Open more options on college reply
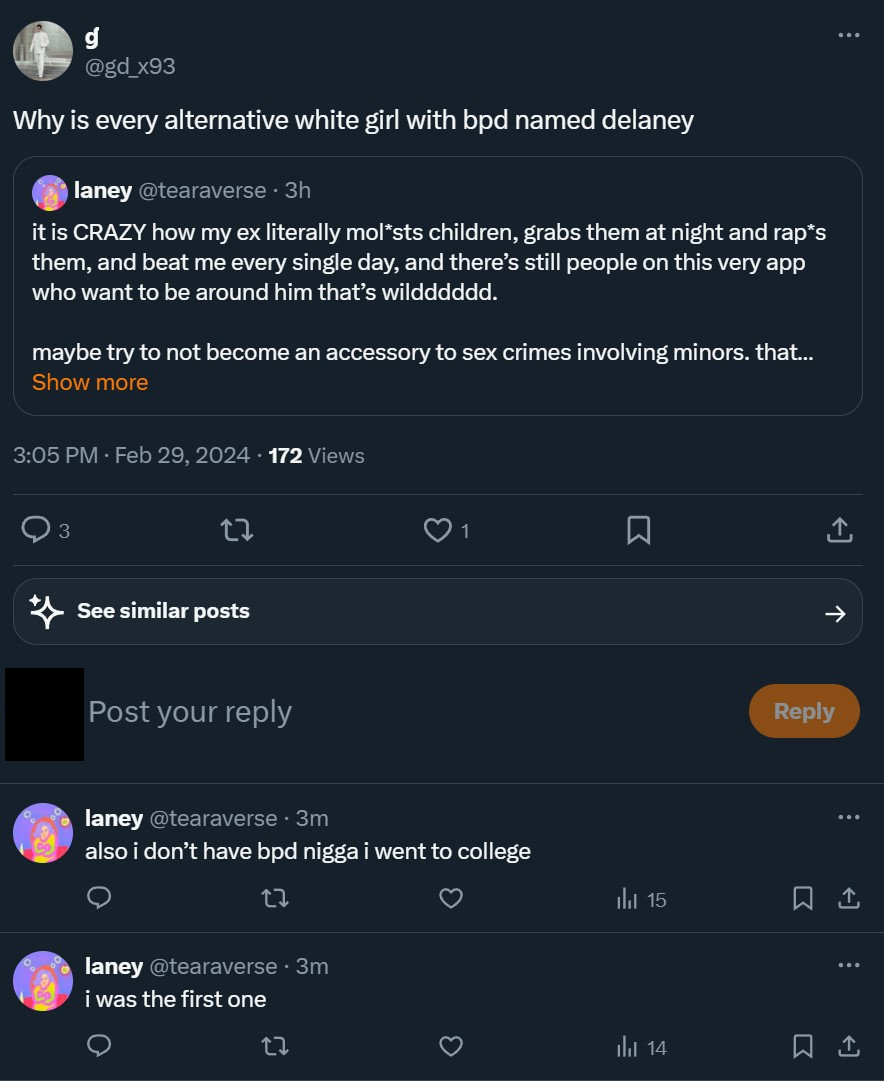This screenshot has width=884, height=1081. pos(848,817)
